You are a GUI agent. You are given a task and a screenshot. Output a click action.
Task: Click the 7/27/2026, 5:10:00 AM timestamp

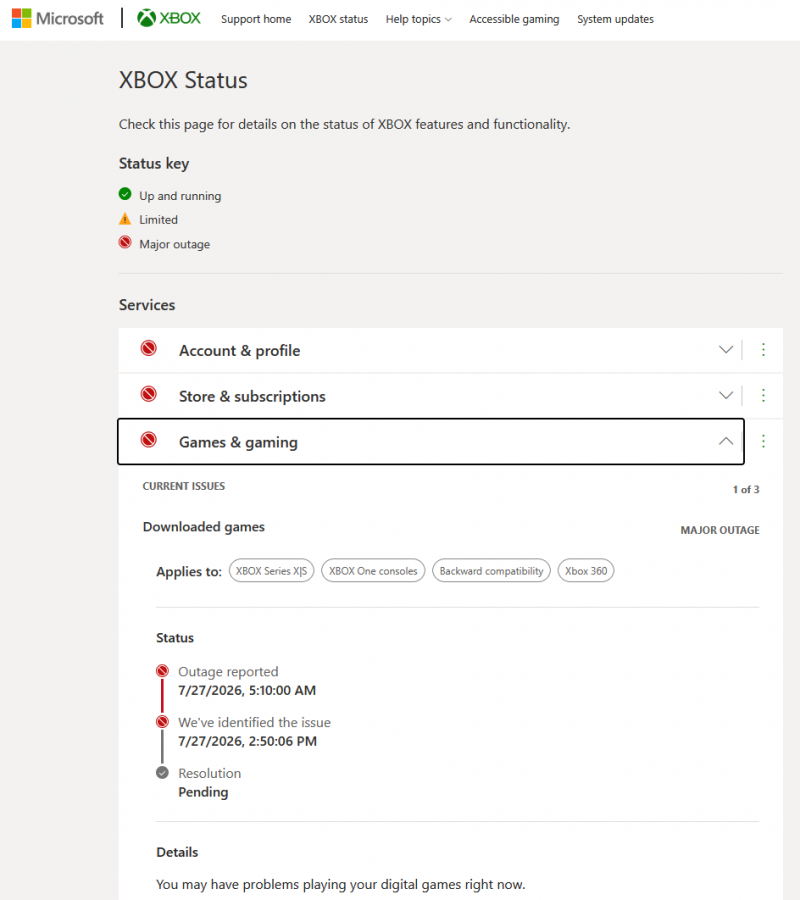click(x=247, y=690)
